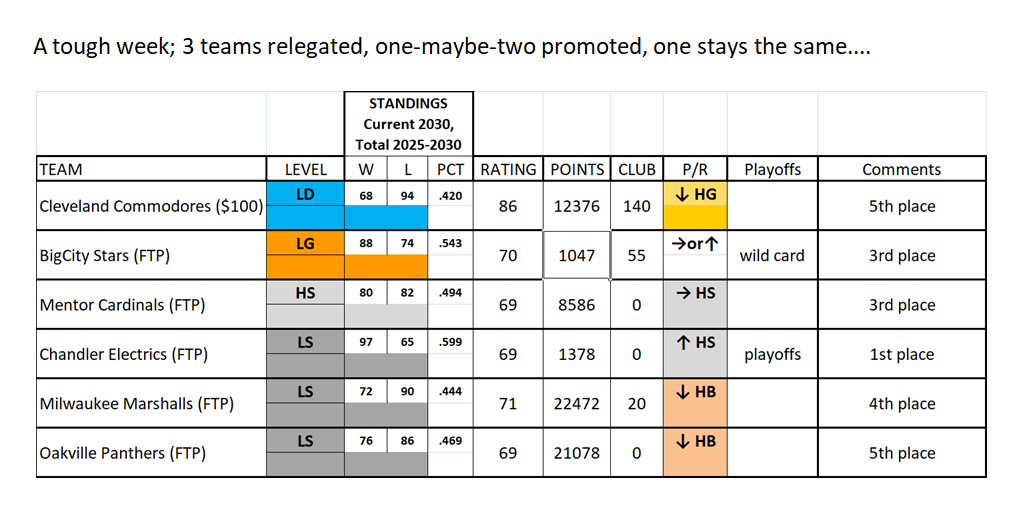
Task: Click the Milwaukee Marshalls (FTP) team cell
Action: point(150,404)
